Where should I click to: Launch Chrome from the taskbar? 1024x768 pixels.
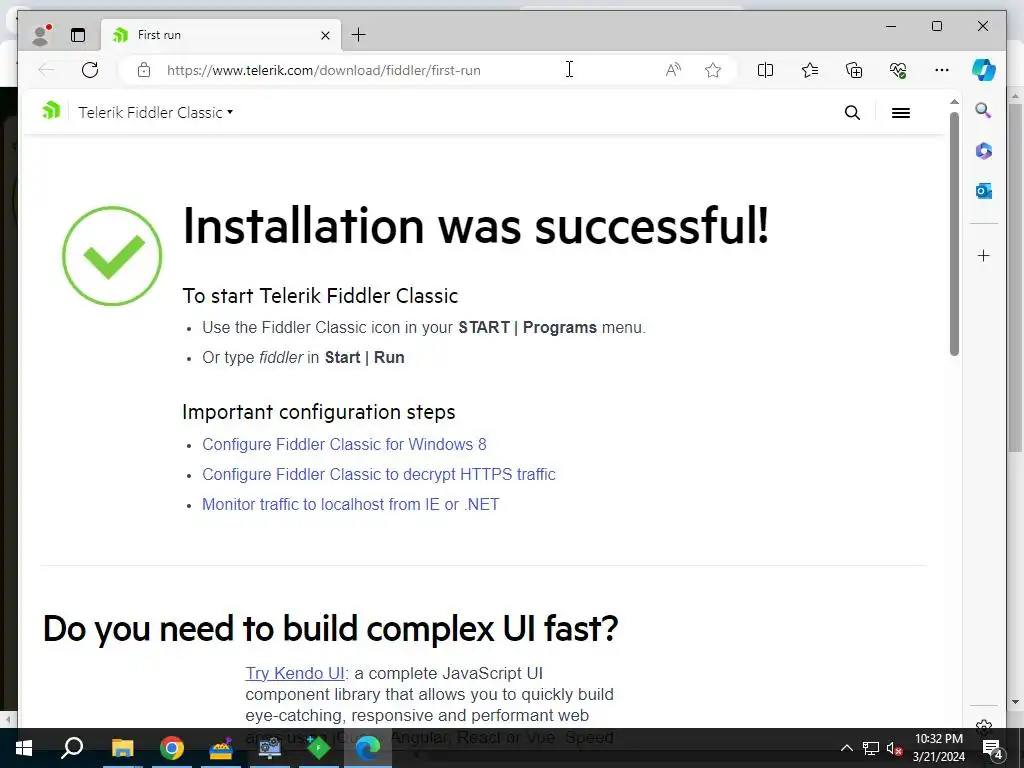tap(171, 748)
